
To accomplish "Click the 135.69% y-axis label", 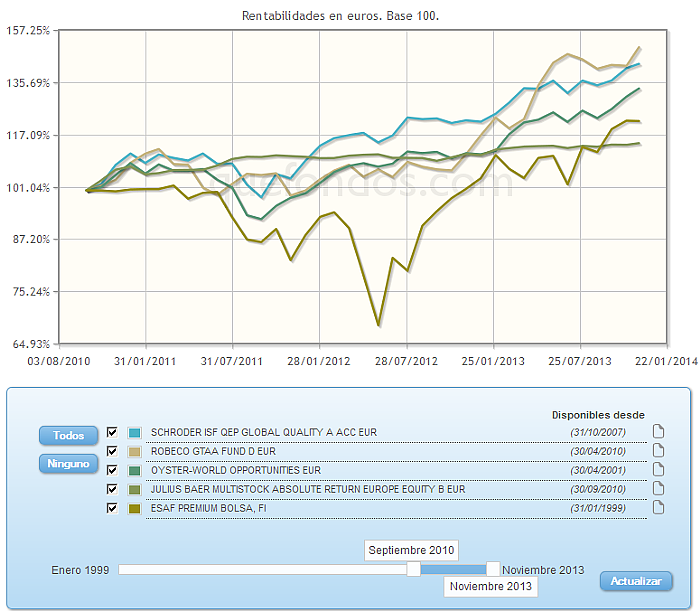I will 28,83.
